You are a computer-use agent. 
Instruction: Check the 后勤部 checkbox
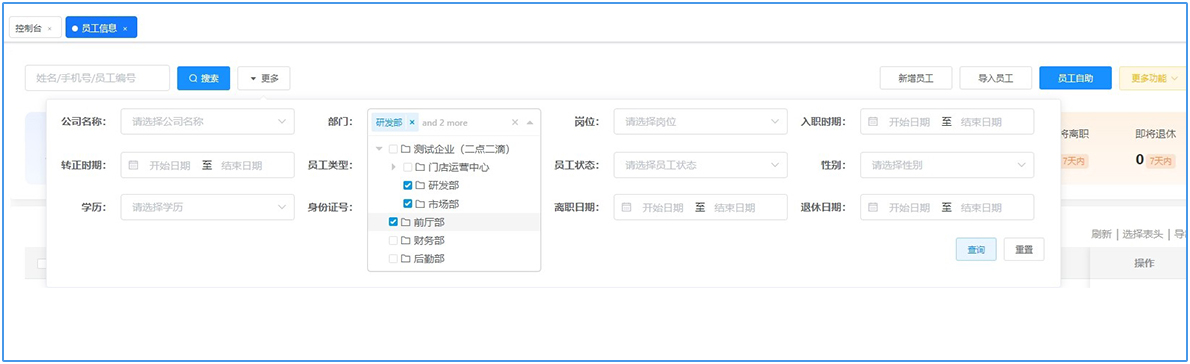[x=393, y=259]
